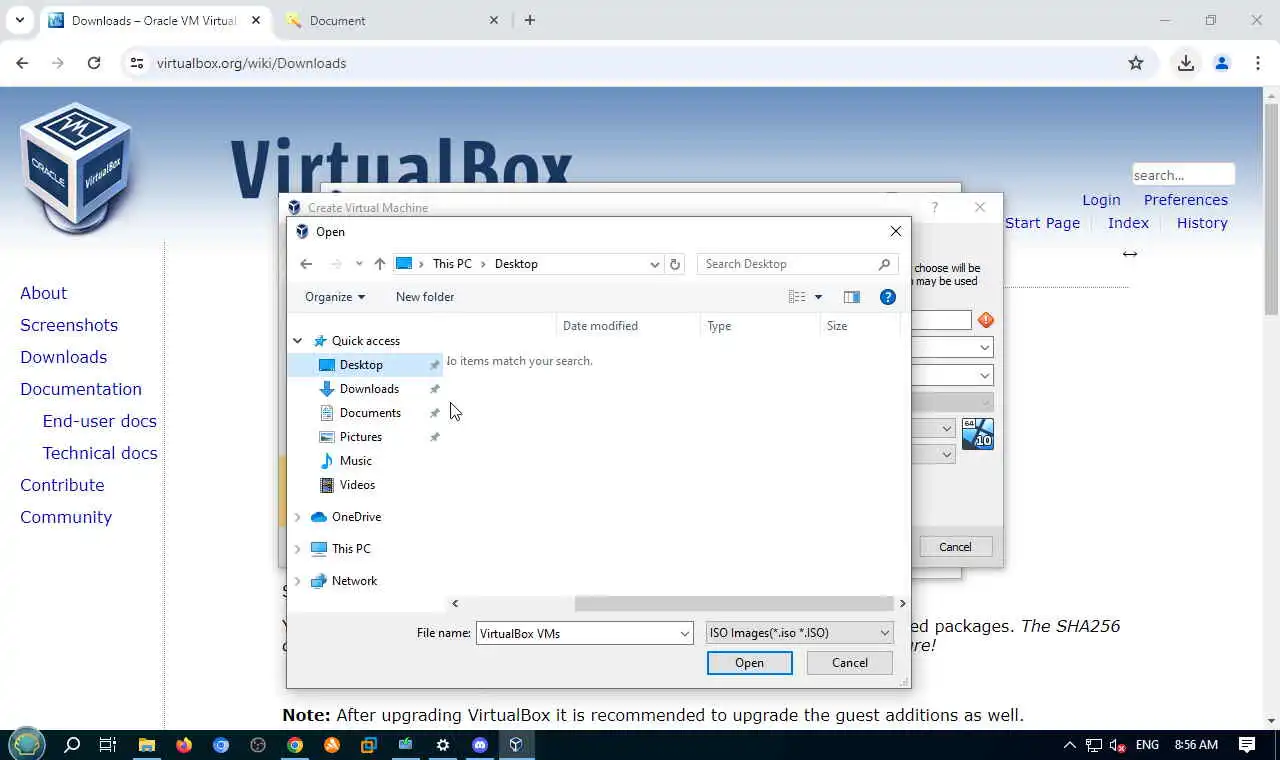This screenshot has width=1280, height=760.
Task: Click the left scroll arrow of file list
Action: 455,604
